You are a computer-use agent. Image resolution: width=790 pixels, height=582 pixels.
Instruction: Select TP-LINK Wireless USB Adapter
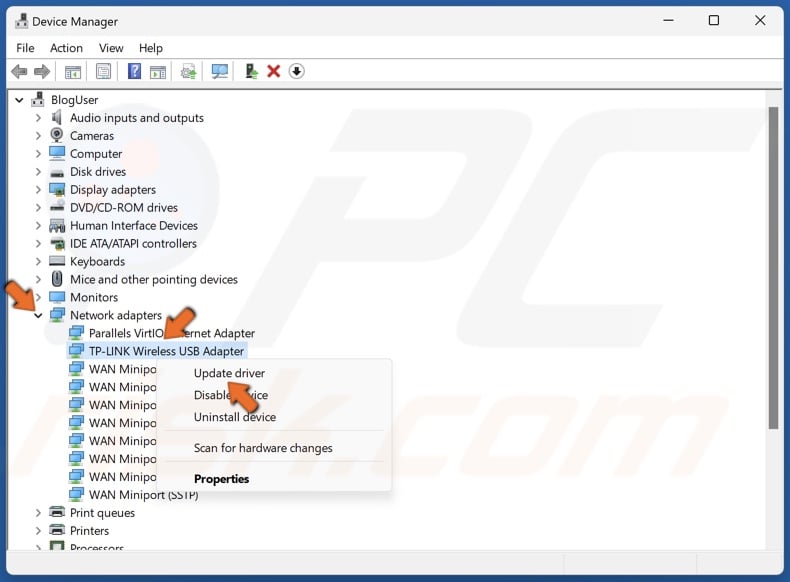coord(166,351)
